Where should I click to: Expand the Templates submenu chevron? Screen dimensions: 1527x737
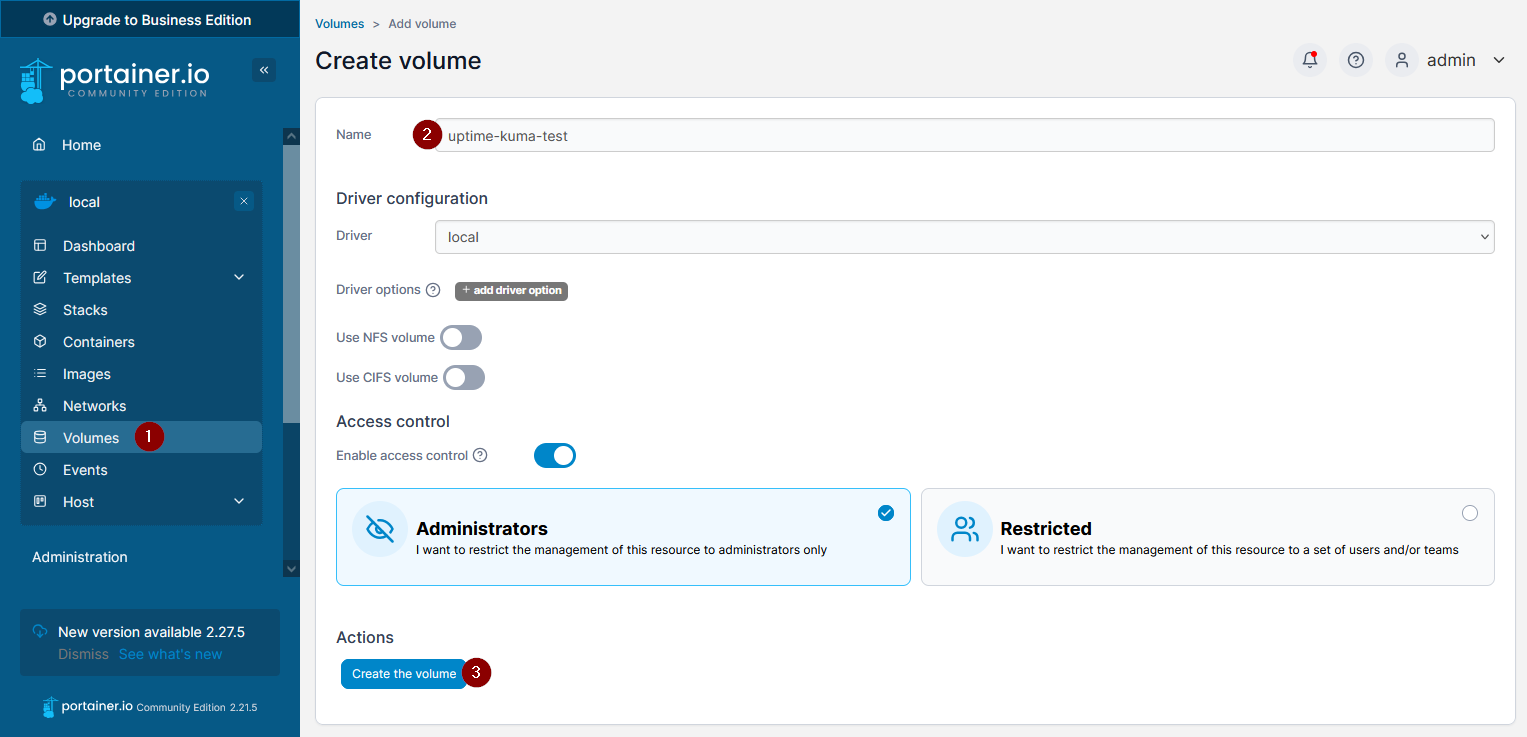239,278
